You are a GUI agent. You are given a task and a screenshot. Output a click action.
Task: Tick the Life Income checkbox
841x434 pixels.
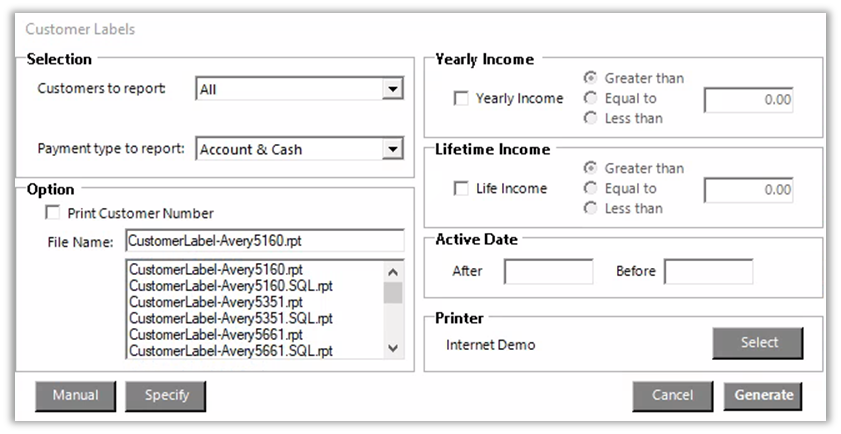[462, 189]
